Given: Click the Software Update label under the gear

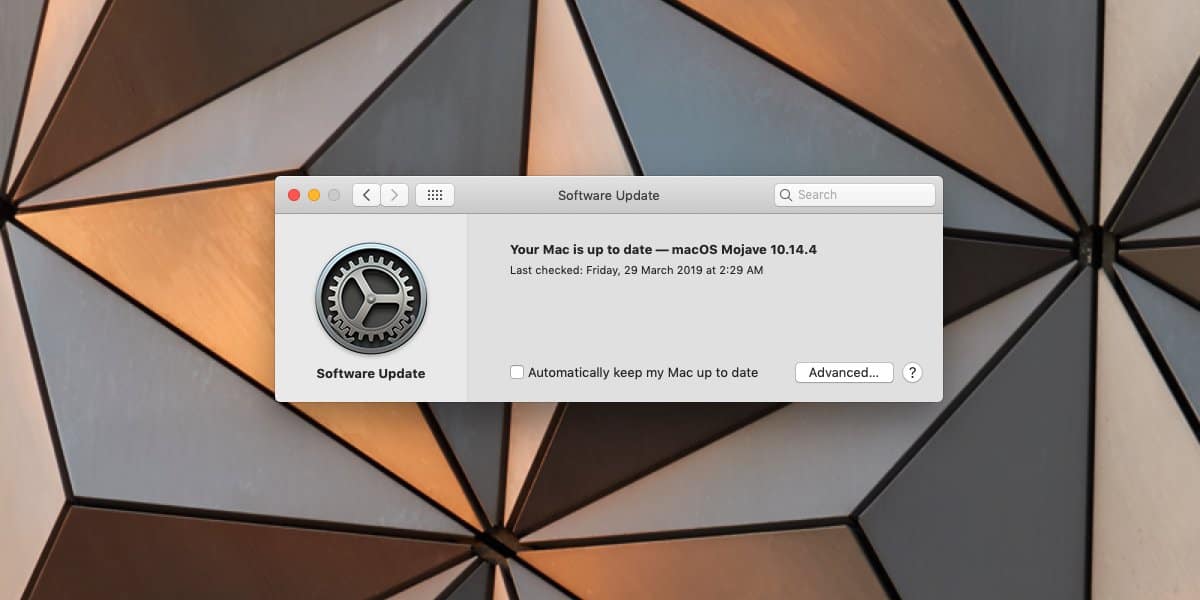Looking at the screenshot, I should (x=371, y=373).
